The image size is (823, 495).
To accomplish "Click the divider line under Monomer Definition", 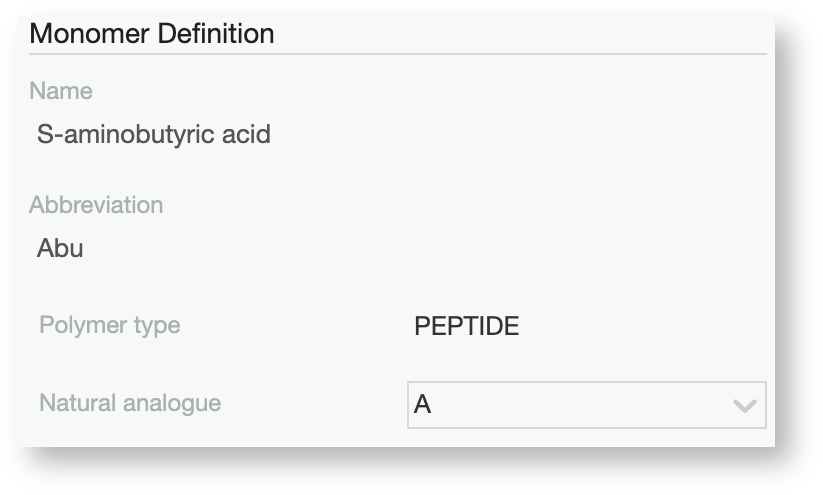I will (x=400, y=54).
